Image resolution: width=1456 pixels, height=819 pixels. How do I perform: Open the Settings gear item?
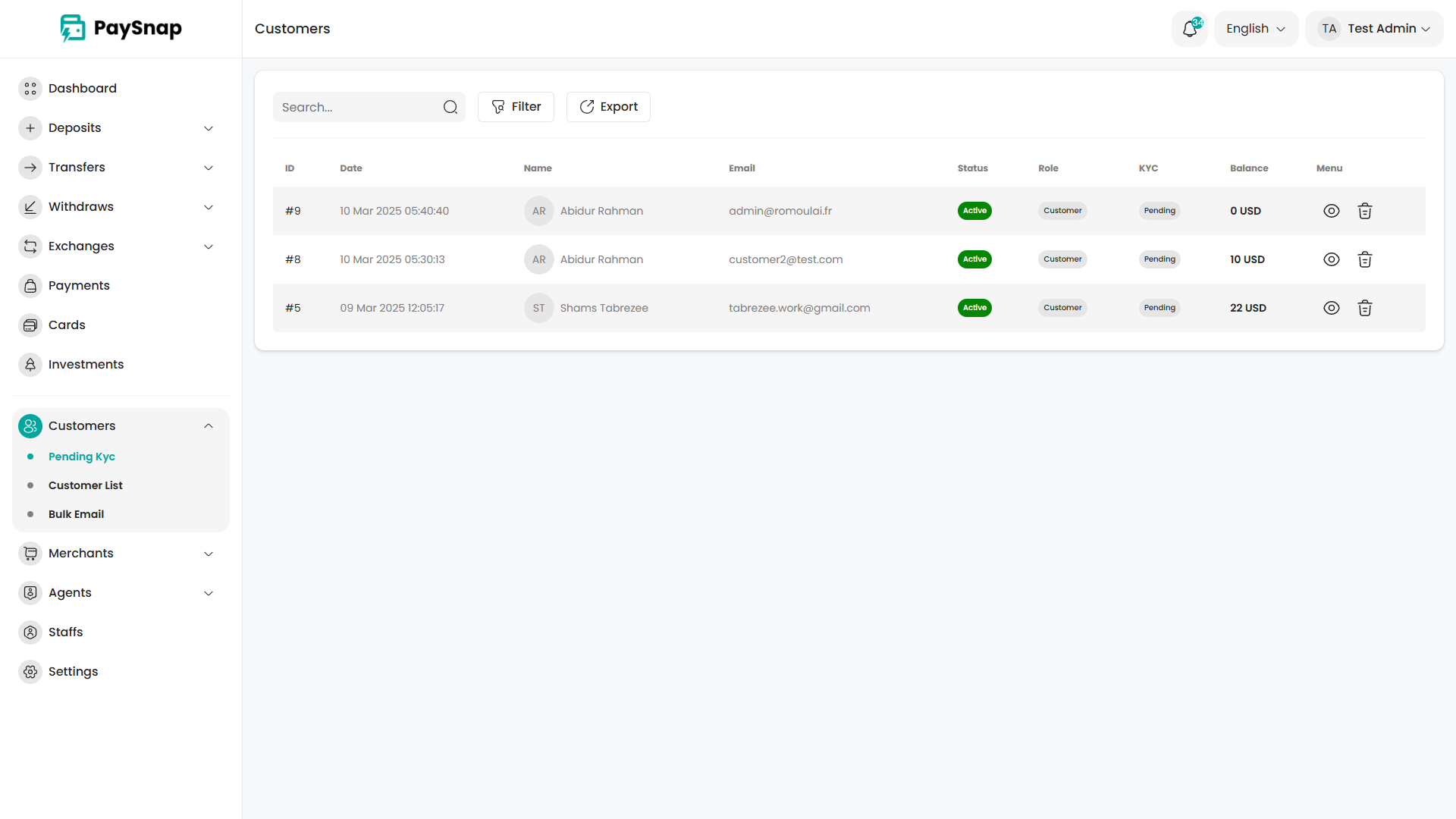pyautogui.click(x=30, y=671)
